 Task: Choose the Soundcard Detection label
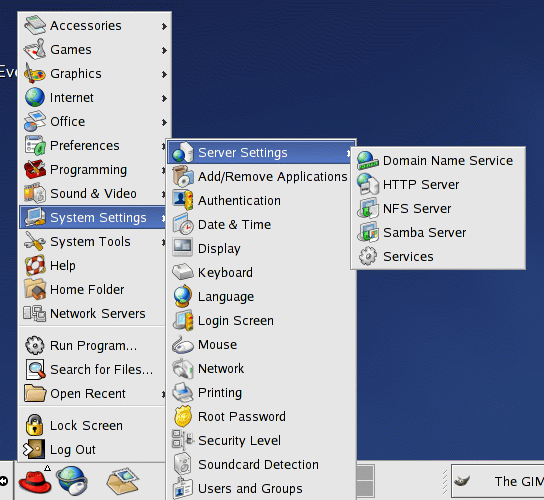pyautogui.click(x=258, y=464)
